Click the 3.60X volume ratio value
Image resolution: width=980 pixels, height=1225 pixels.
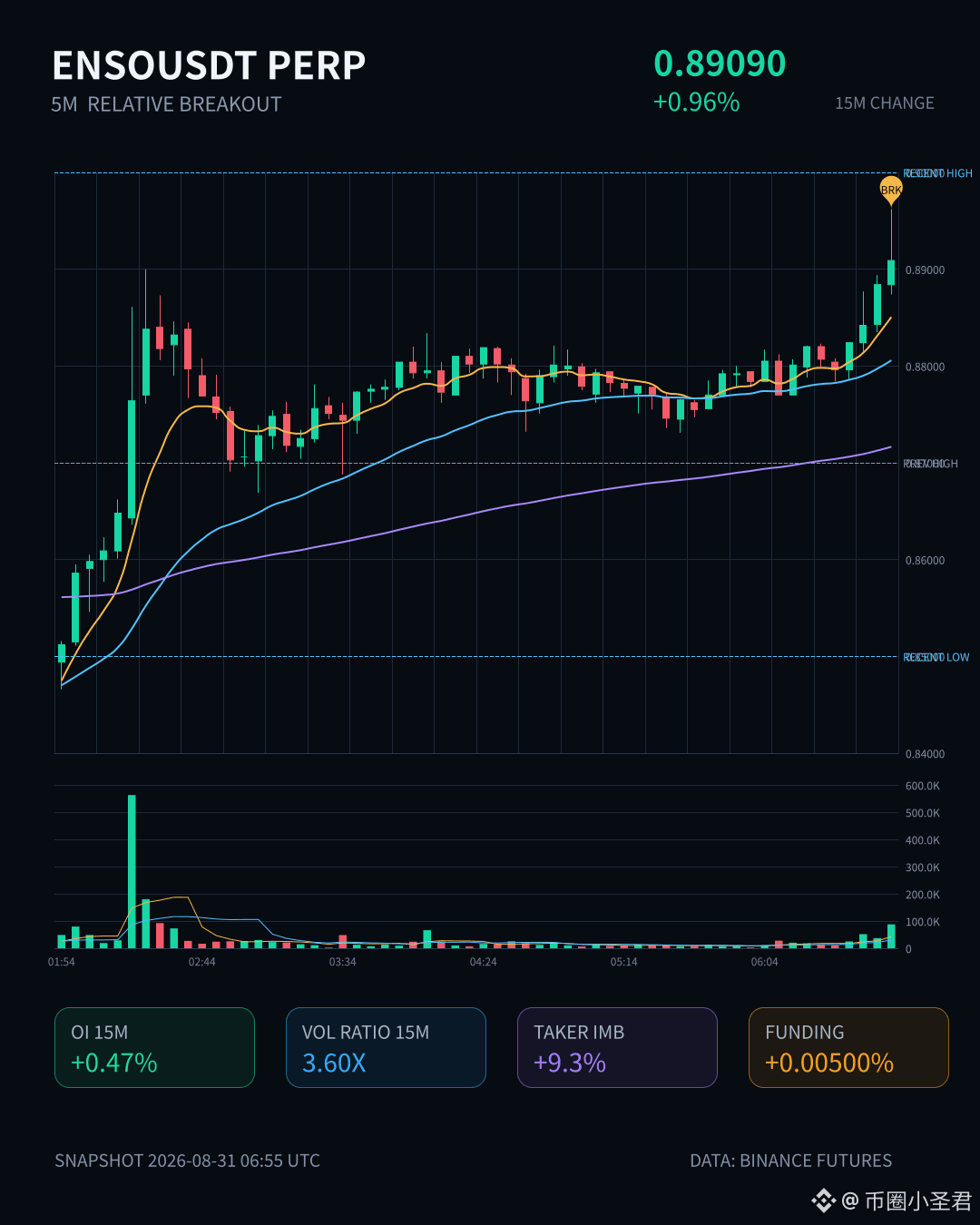pyautogui.click(x=334, y=1063)
